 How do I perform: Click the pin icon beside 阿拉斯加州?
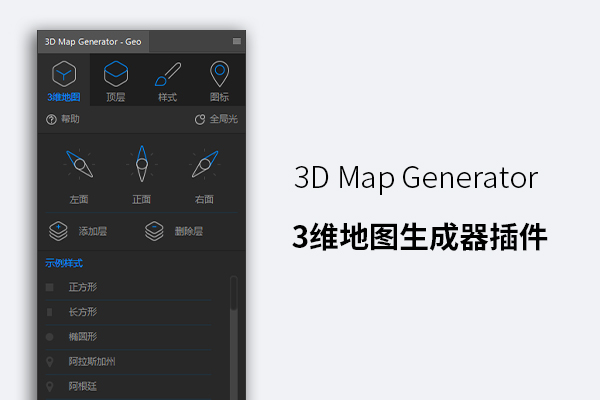[x=49, y=362]
